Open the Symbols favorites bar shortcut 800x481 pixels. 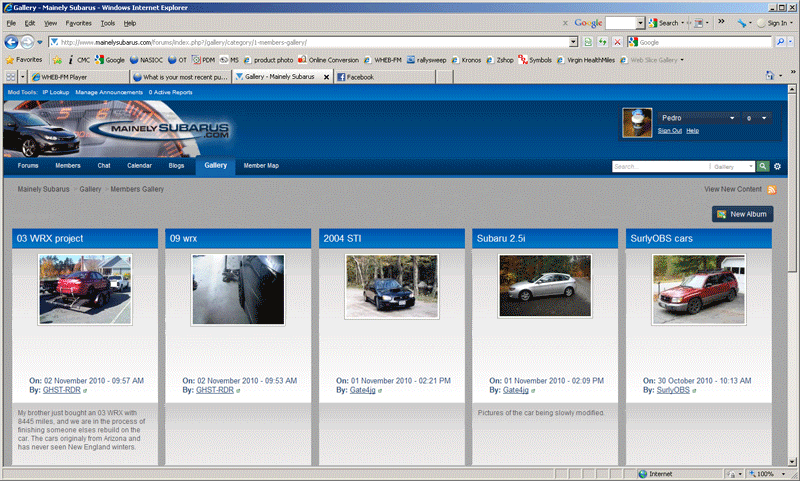535,60
